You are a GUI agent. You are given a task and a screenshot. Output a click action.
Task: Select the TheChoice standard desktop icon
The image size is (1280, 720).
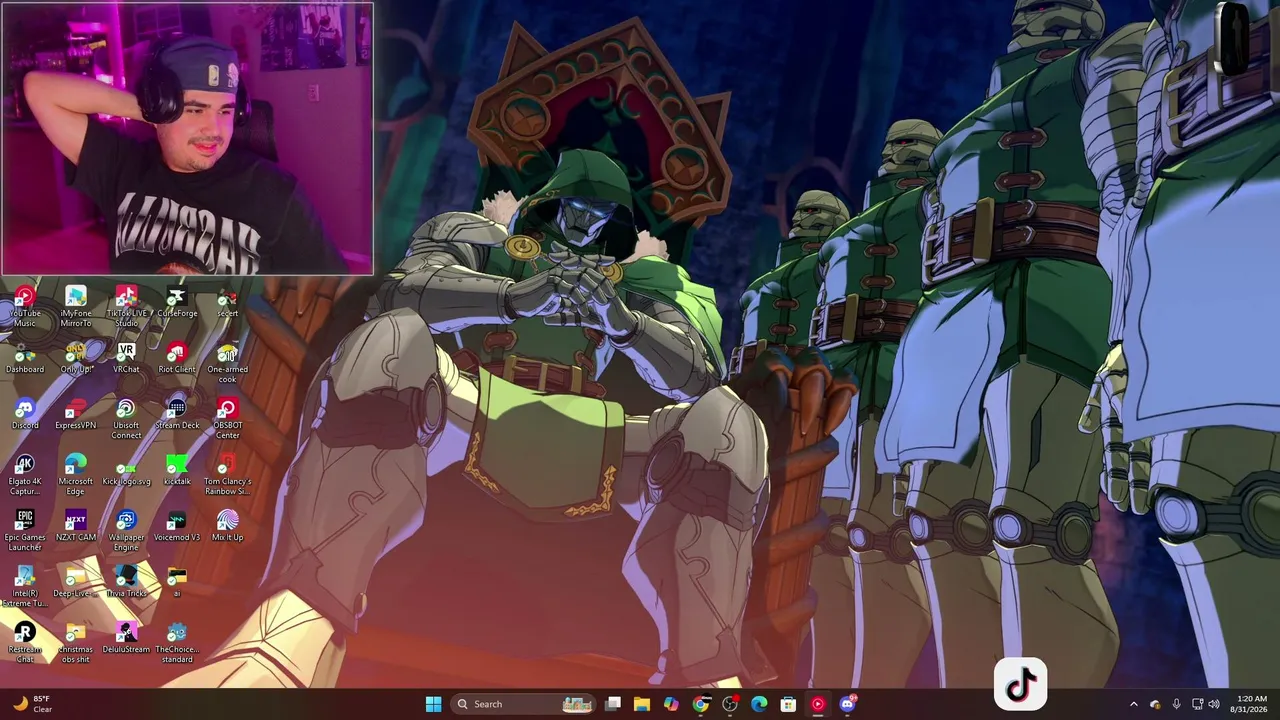click(x=177, y=643)
